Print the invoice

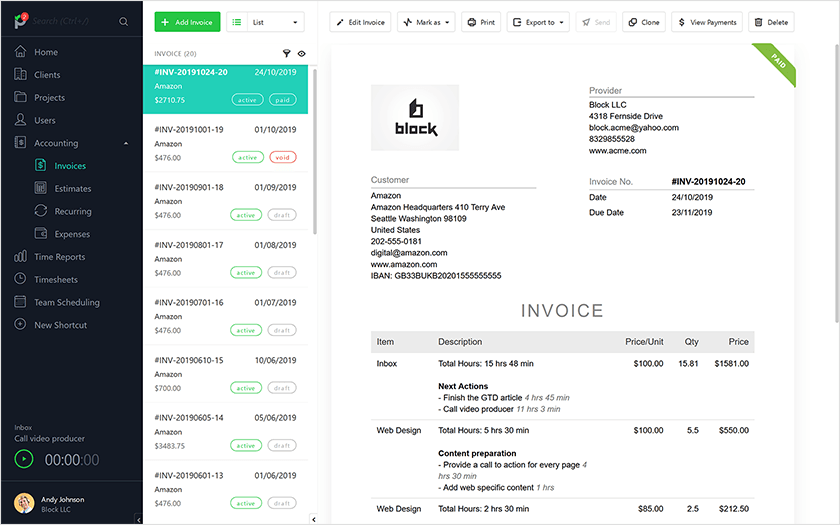pos(481,22)
